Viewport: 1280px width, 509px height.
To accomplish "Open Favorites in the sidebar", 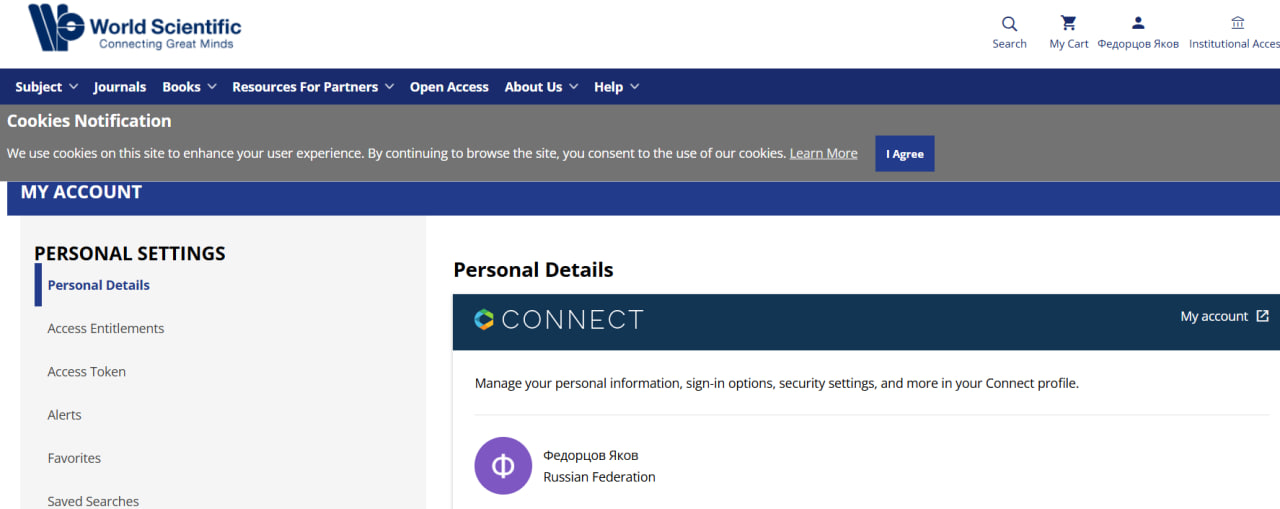I will [75, 458].
